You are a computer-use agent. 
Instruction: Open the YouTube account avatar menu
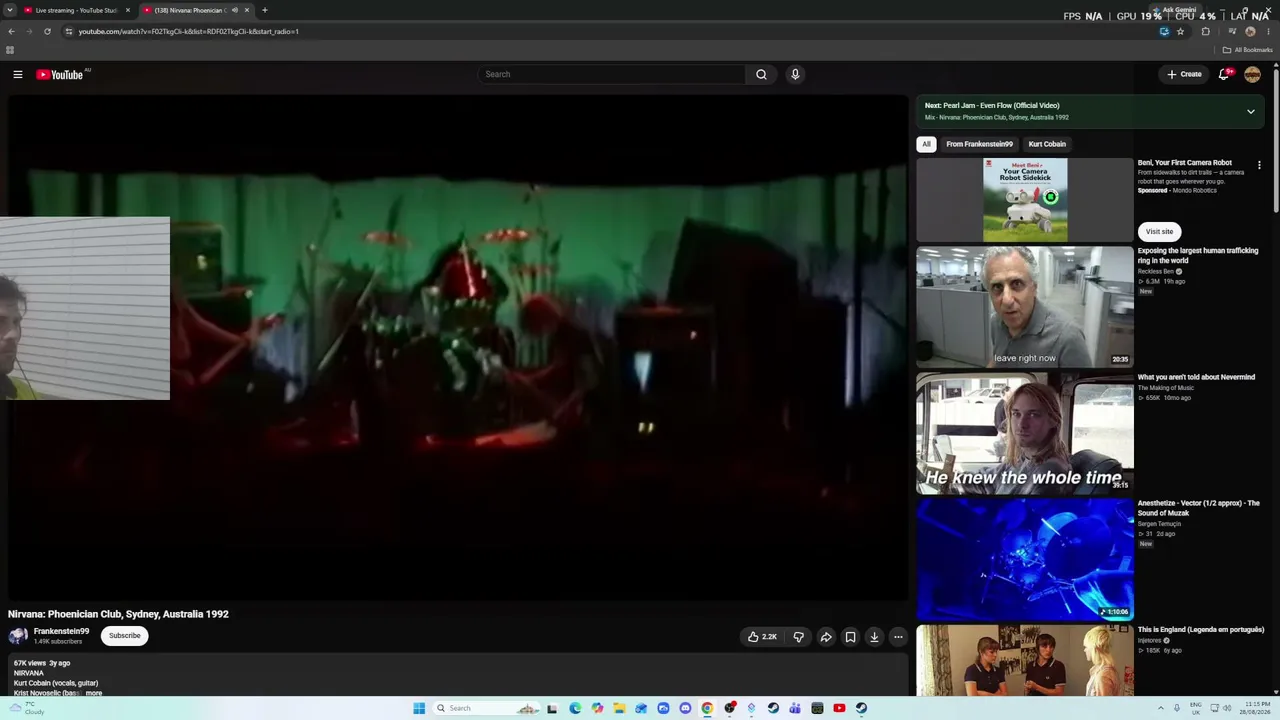1252,74
